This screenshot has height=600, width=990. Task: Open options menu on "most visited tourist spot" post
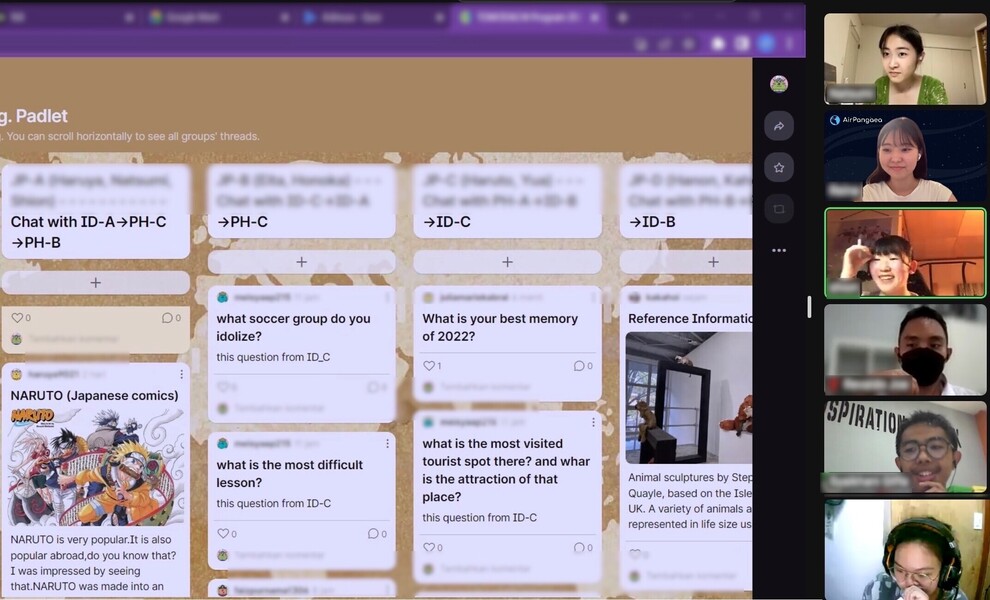point(593,422)
